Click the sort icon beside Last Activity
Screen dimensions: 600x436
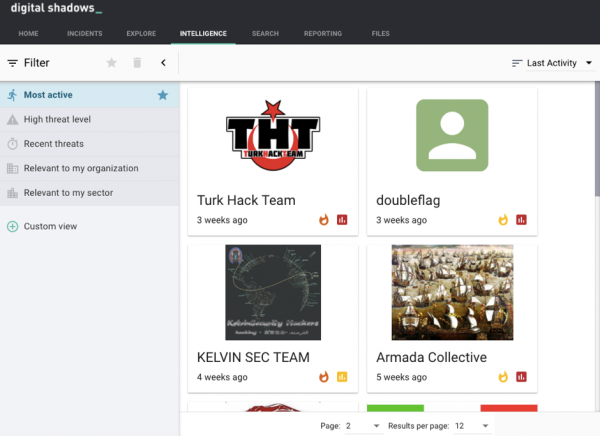(x=517, y=63)
